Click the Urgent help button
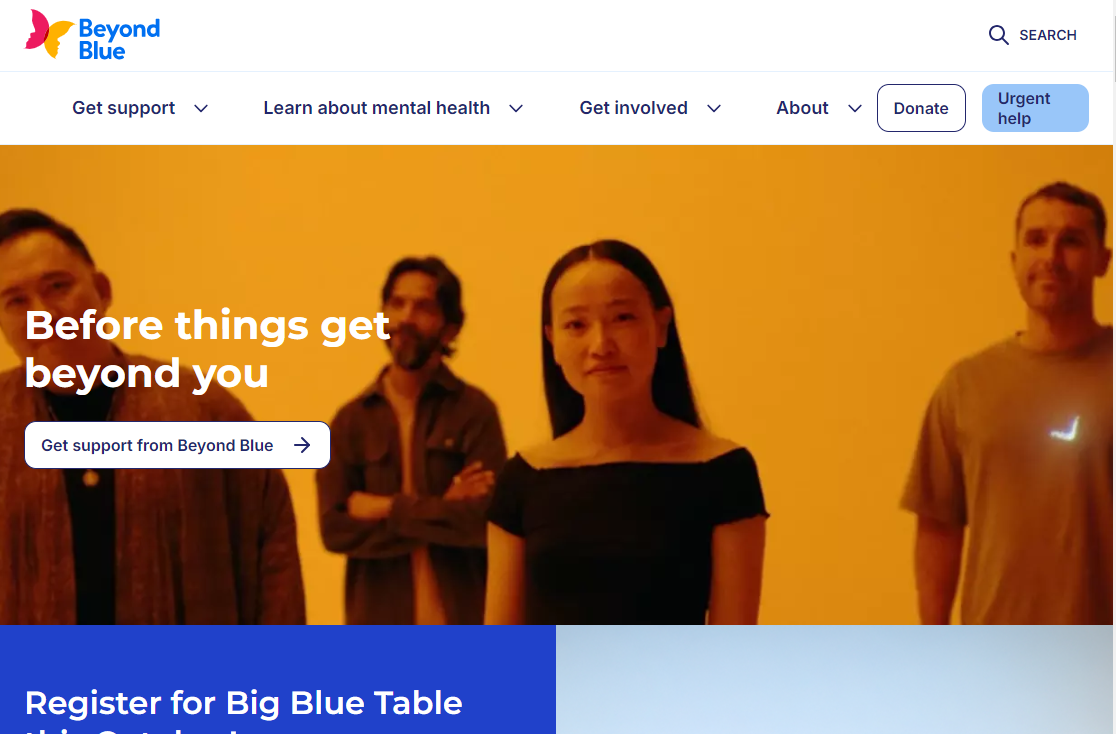Image resolution: width=1116 pixels, height=734 pixels. [1035, 108]
